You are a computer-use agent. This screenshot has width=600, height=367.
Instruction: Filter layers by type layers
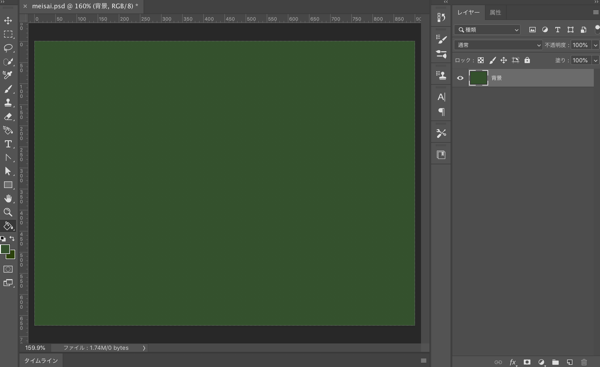tap(558, 29)
